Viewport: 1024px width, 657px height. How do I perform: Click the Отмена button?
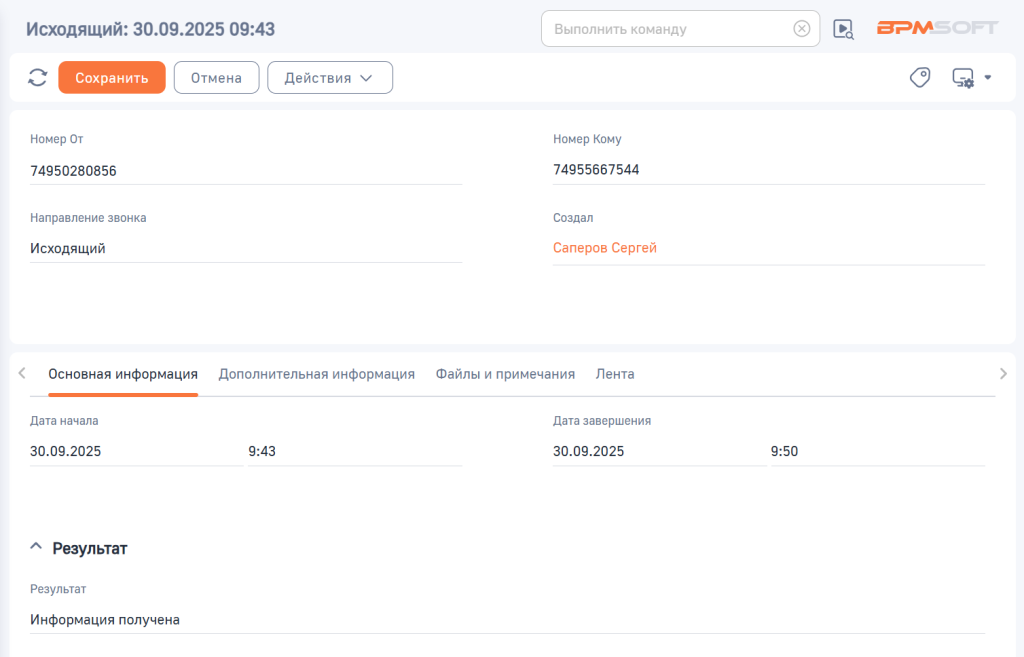216,78
